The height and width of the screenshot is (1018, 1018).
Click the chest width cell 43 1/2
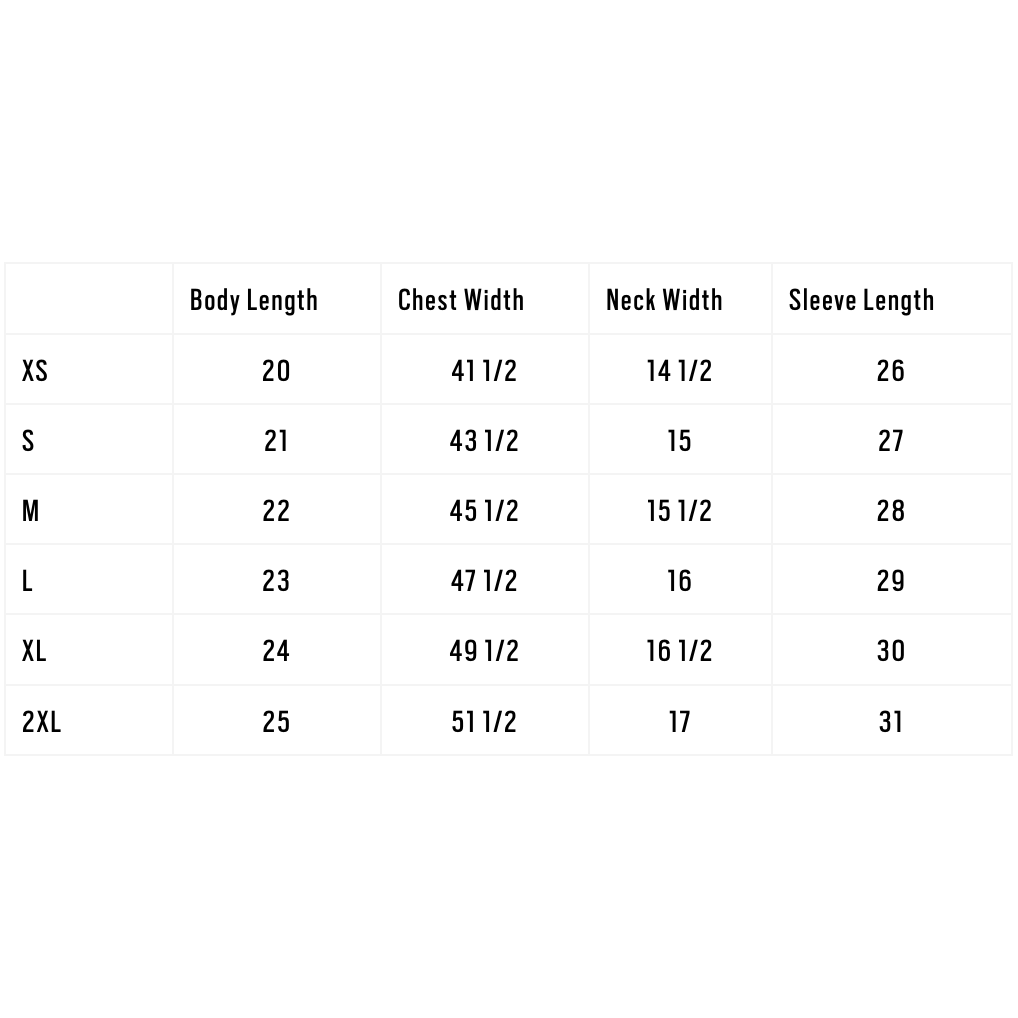pos(484,441)
